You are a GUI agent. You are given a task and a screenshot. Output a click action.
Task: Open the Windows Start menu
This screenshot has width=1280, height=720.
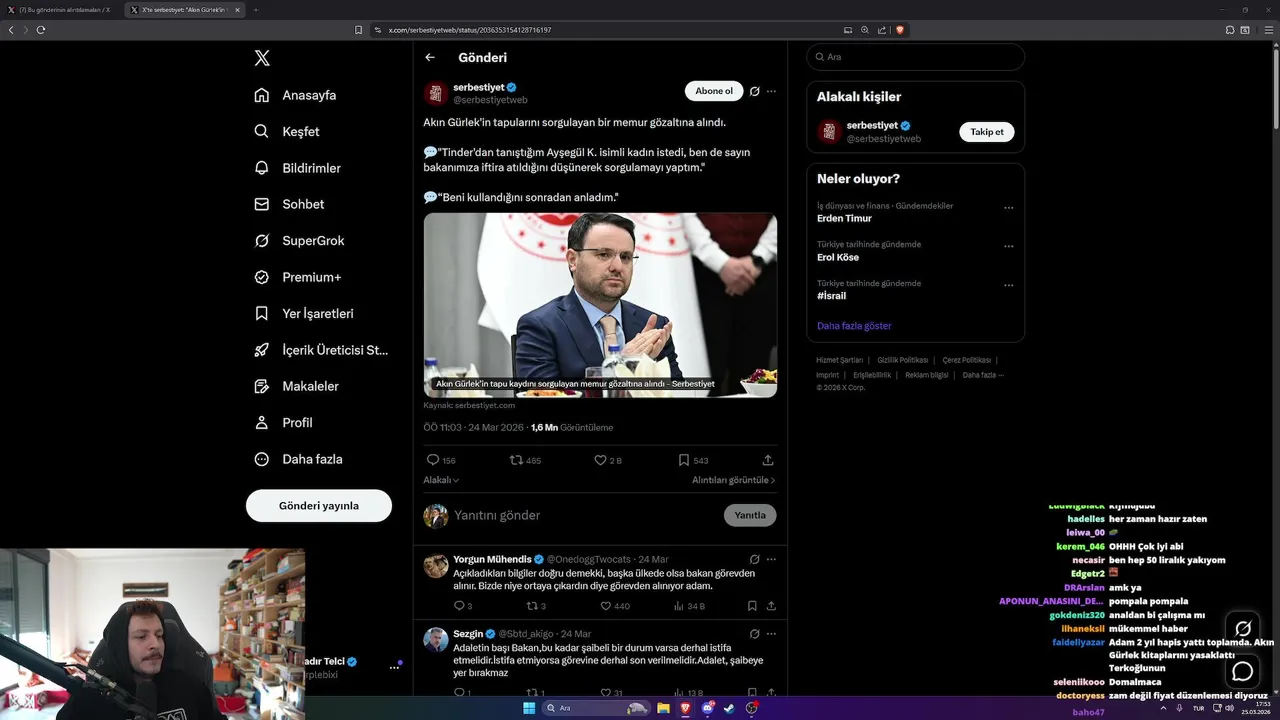click(x=529, y=708)
